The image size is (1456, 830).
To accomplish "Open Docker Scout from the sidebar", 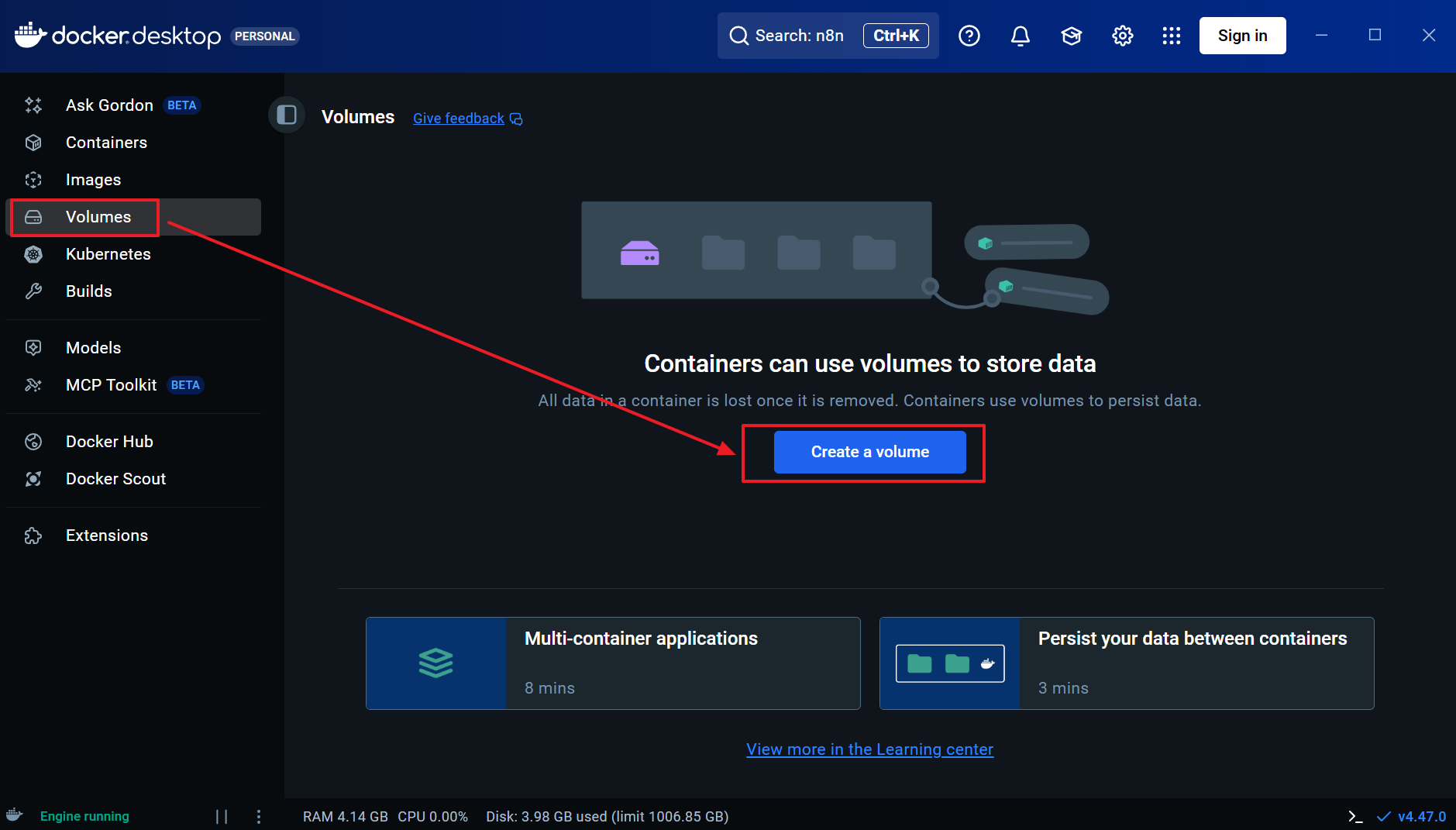I will (x=115, y=479).
